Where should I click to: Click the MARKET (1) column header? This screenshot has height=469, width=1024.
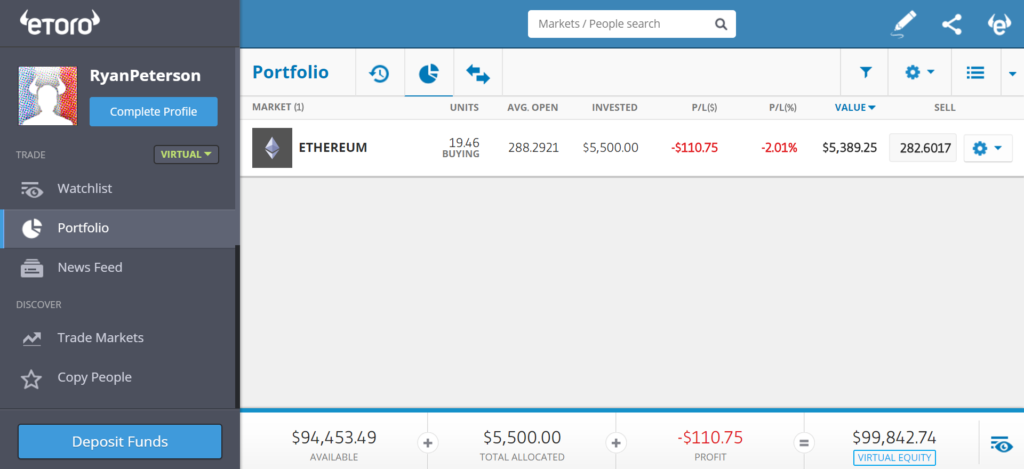click(x=278, y=107)
